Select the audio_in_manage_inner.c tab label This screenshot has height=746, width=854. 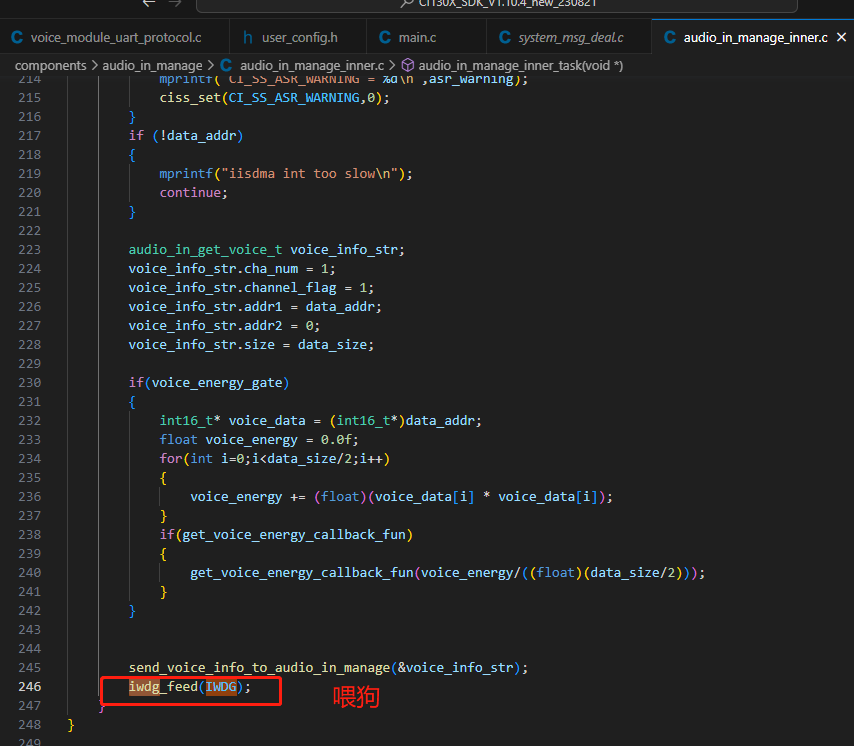point(755,38)
